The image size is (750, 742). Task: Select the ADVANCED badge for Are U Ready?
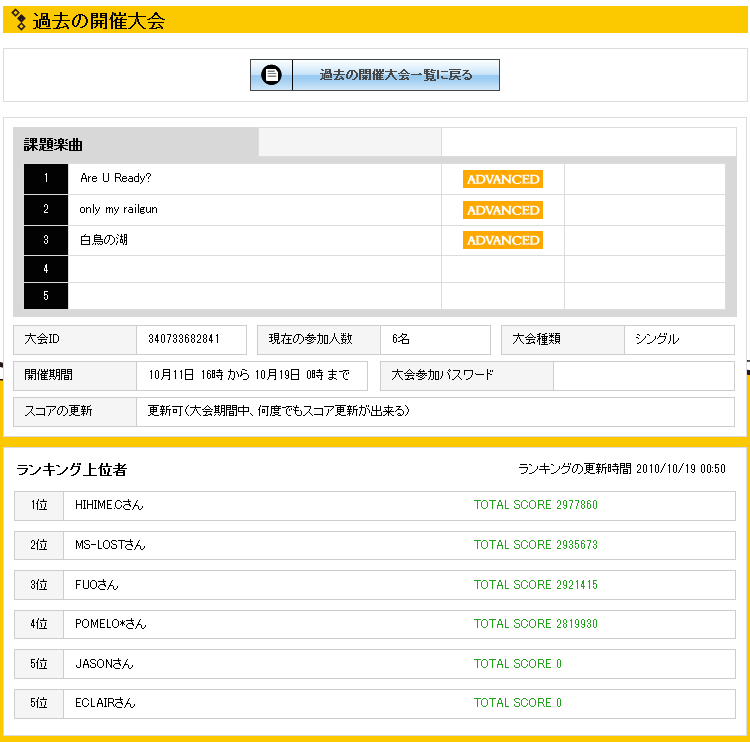(503, 180)
